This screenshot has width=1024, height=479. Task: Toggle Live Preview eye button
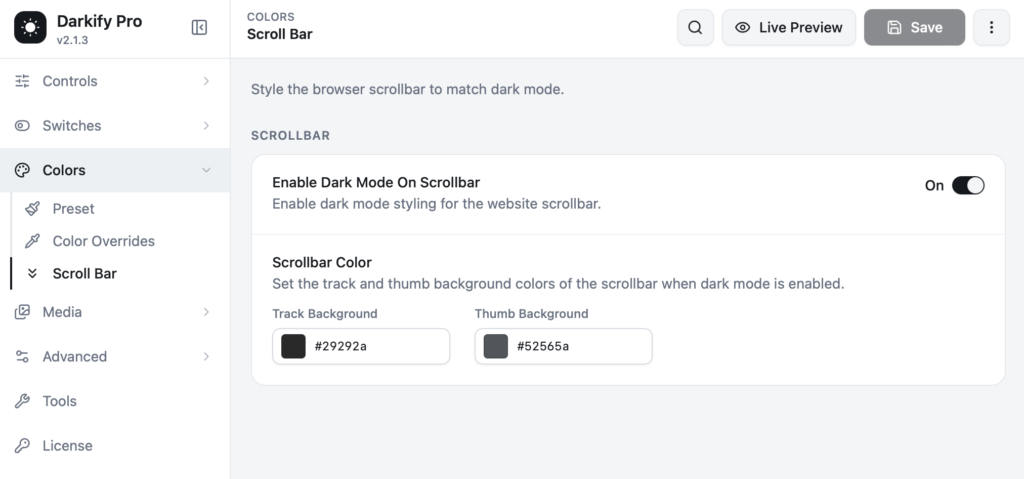789,27
